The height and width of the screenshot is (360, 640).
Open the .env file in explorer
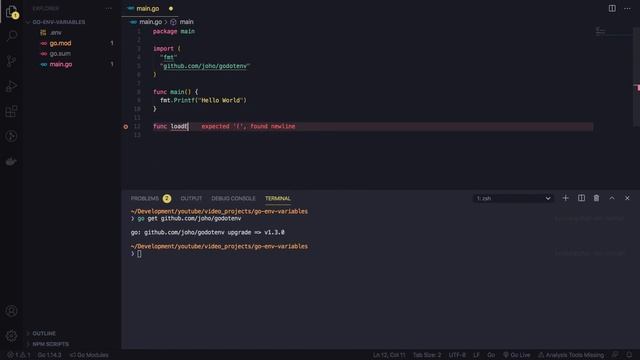pos(56,33)
